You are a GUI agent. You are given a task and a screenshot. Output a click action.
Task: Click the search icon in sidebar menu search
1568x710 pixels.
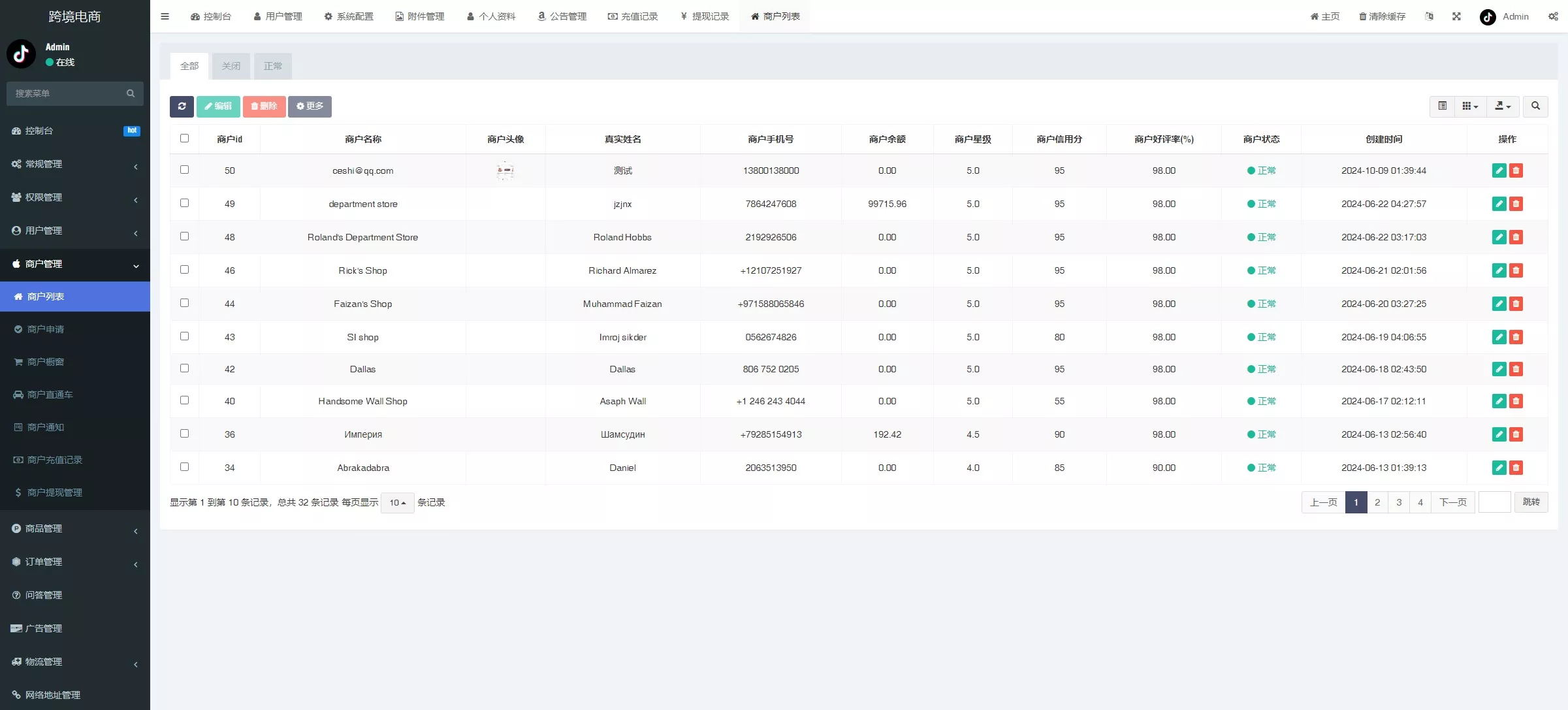[x=131, y=93]
